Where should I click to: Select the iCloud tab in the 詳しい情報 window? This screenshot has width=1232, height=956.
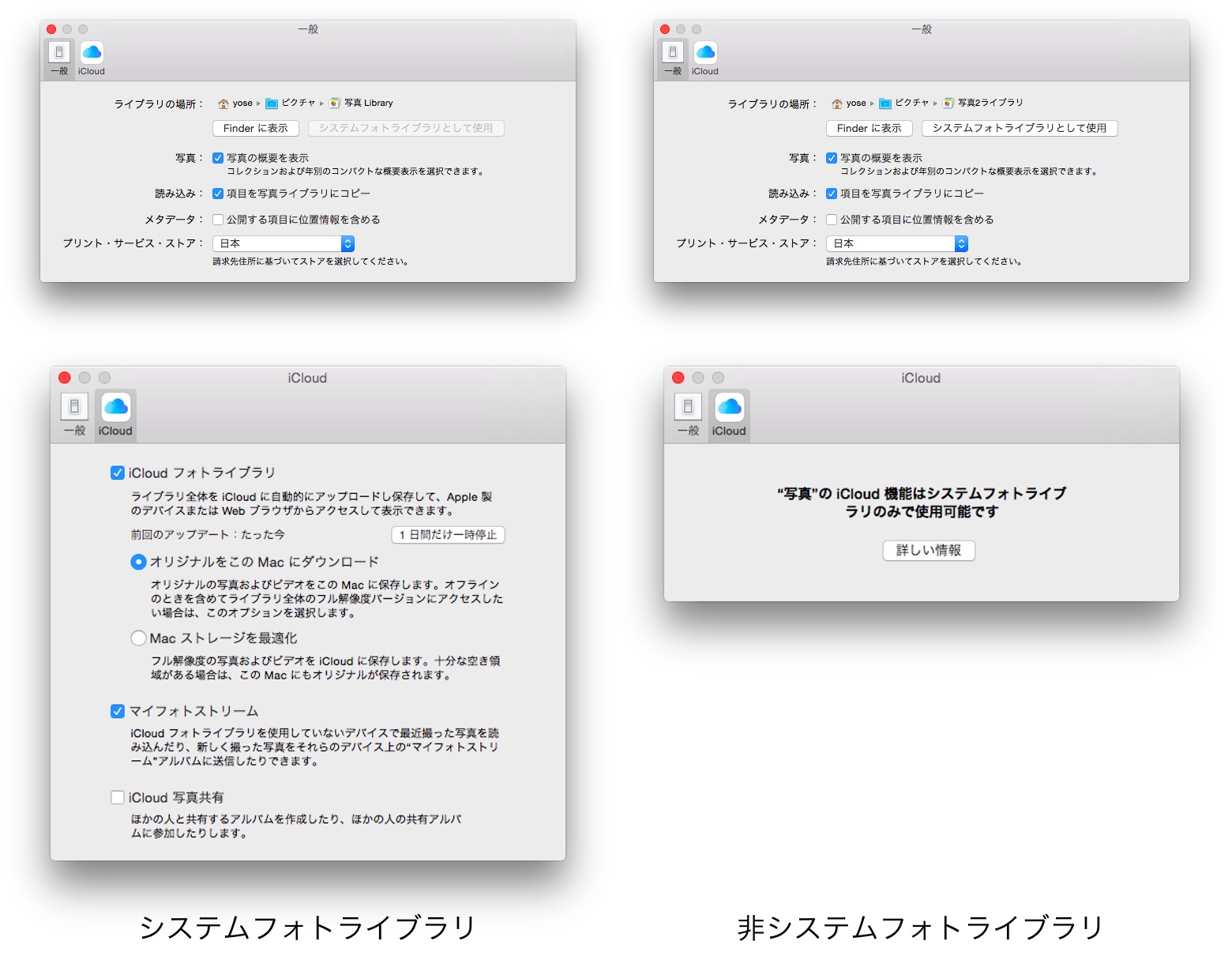click(x=729, y=415)
